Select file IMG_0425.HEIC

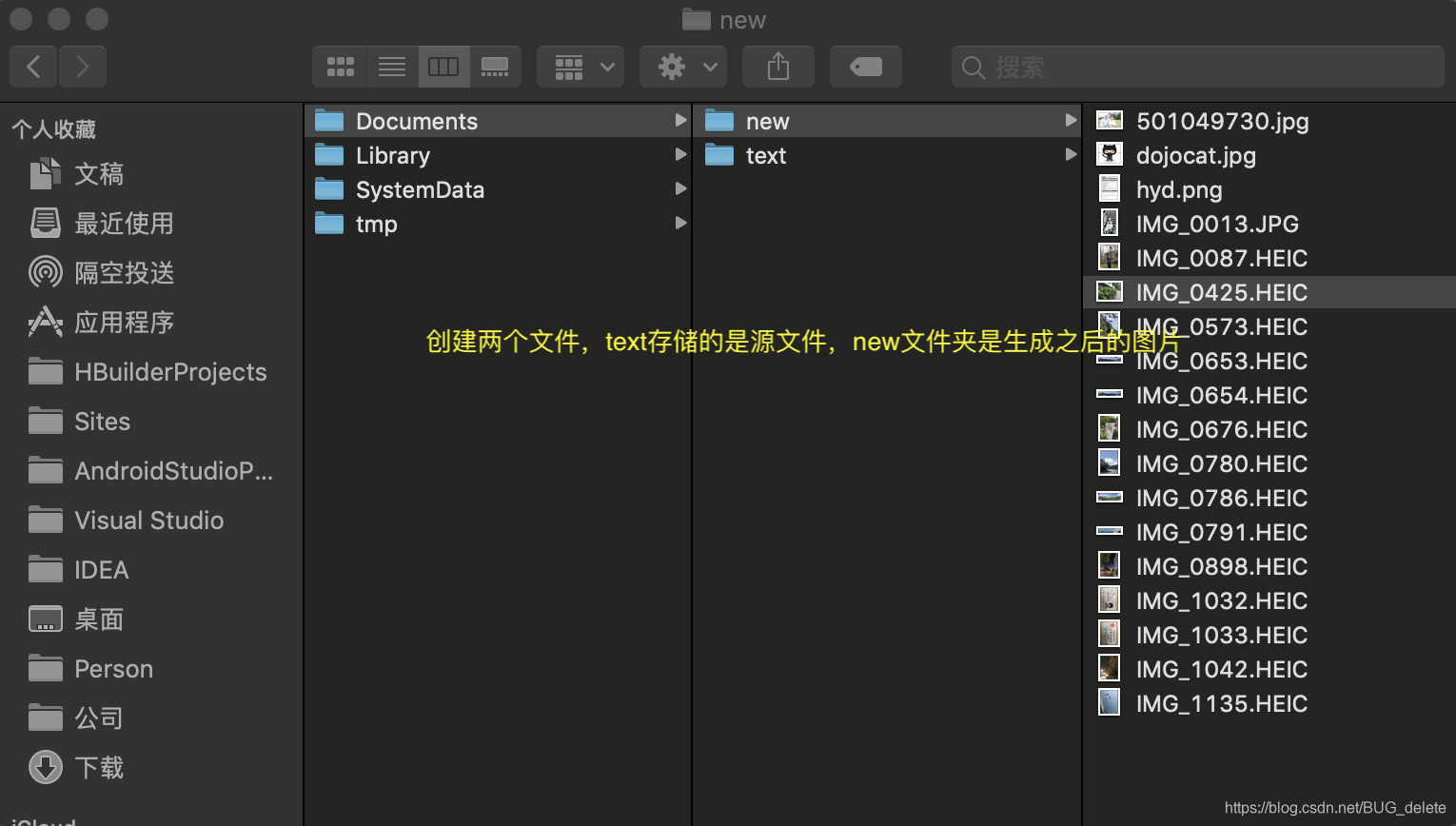tap(1269, 292)
